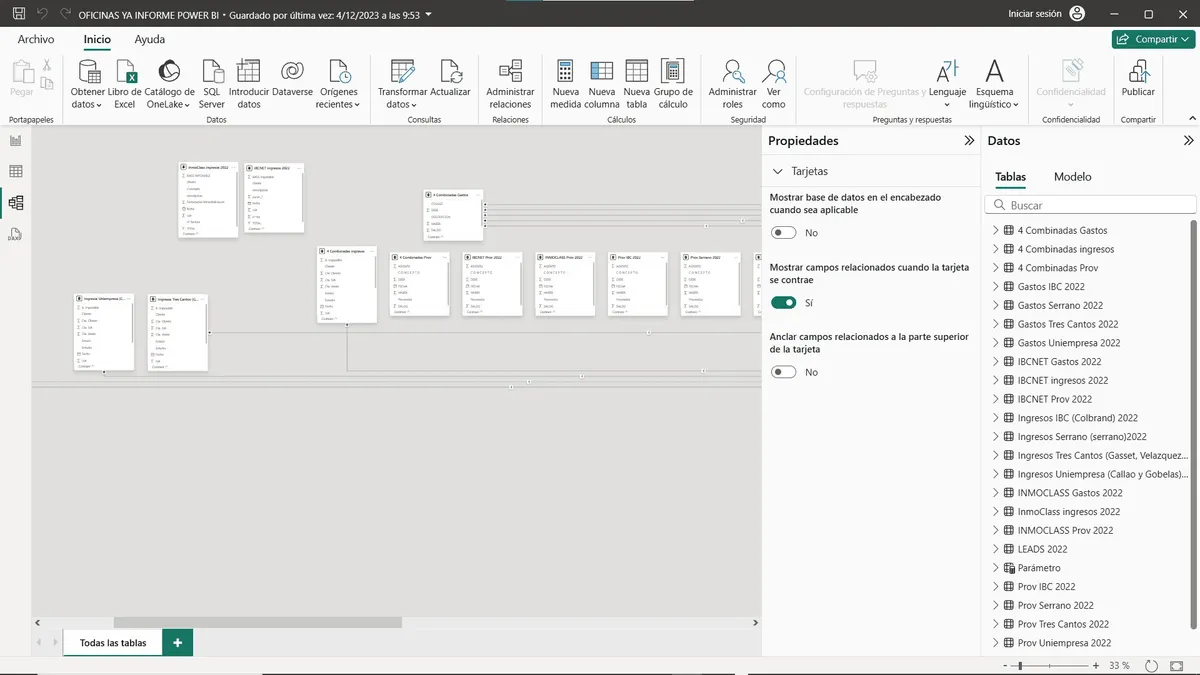Undo the last action

tap(43, 14)
